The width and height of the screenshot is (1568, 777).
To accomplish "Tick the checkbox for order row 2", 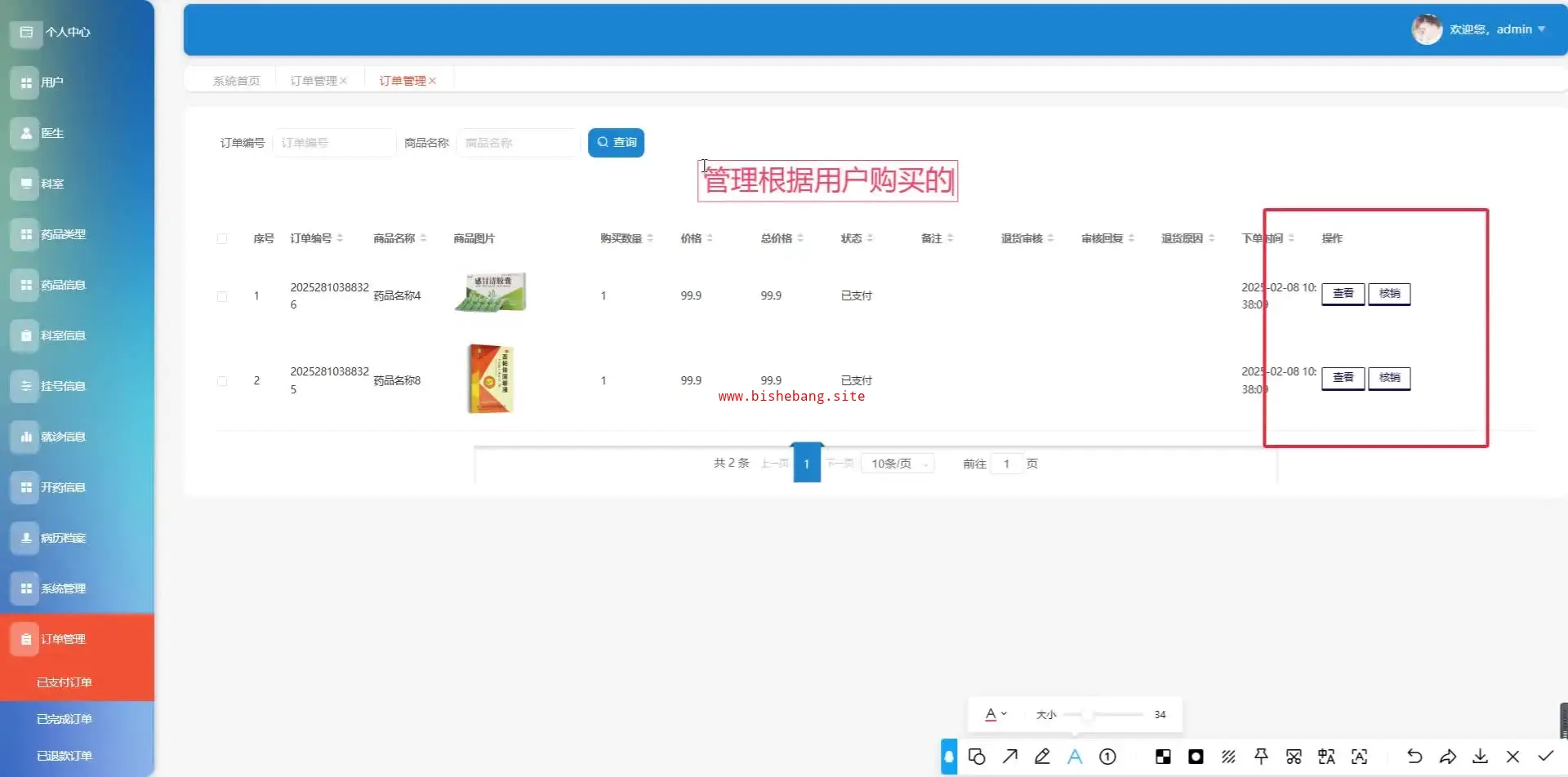I will (222, 381).
